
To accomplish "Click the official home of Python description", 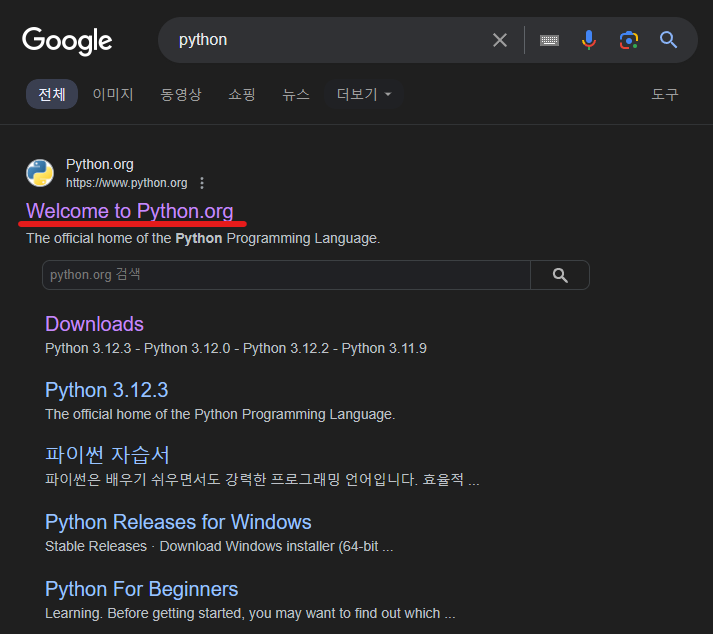I will (203, 238).
